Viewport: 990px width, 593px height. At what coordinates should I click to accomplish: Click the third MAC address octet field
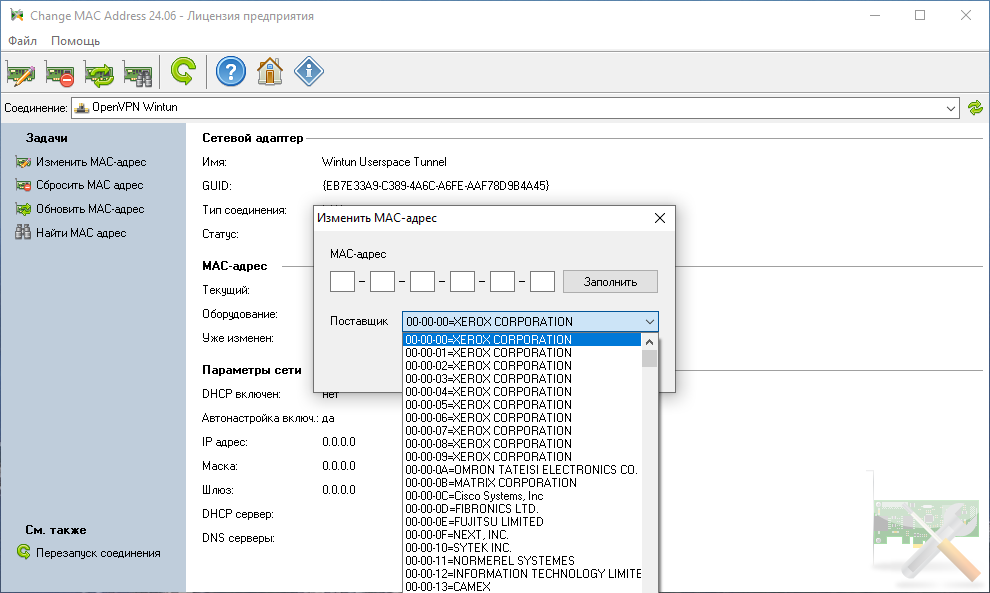[422, 282]
